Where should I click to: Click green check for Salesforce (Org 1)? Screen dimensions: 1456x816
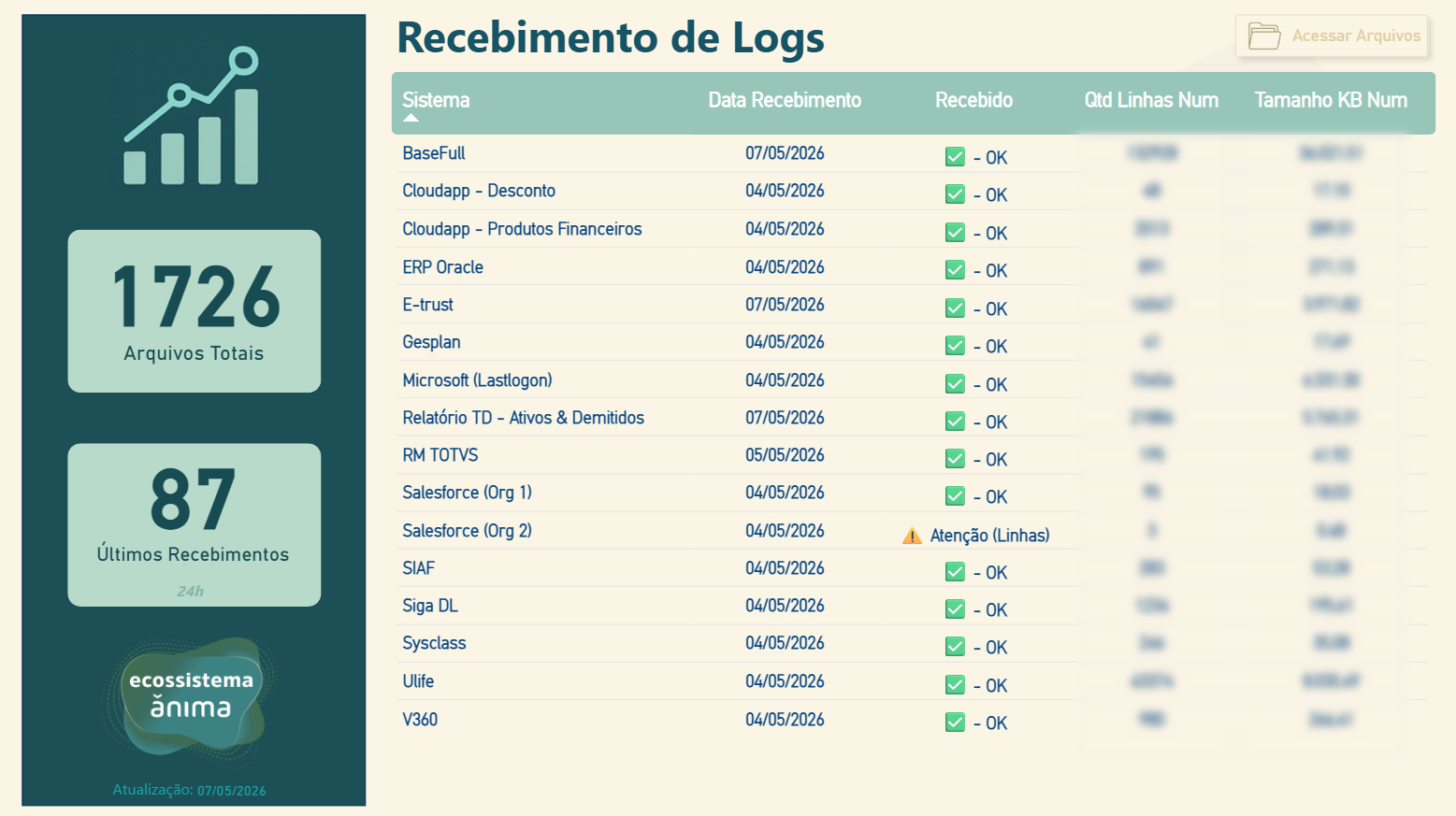point(955,496)
